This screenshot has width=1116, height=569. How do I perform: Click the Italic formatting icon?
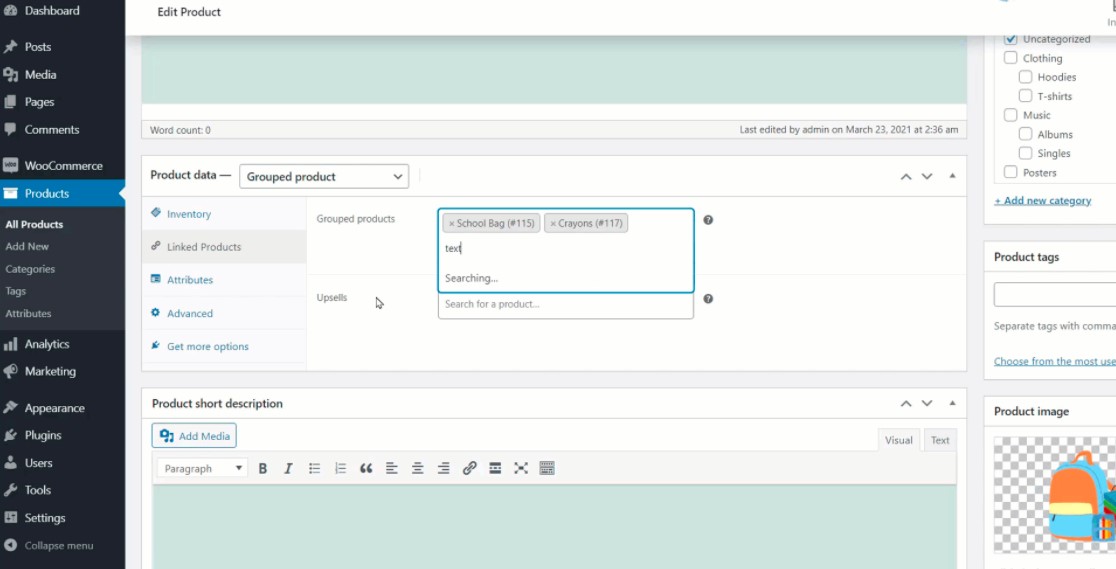[x=288, y=468]
